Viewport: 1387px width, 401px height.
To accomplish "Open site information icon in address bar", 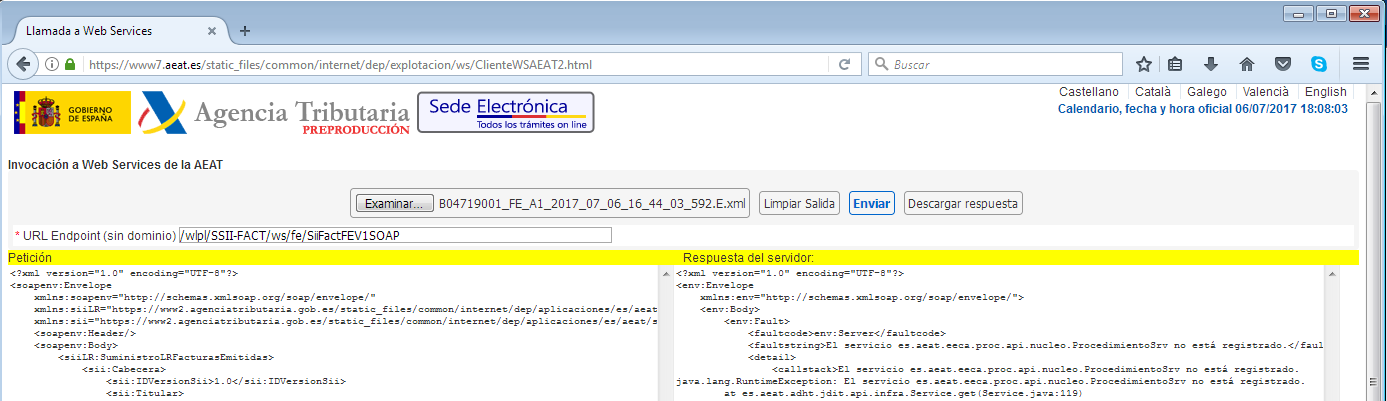I will [52, 64].
